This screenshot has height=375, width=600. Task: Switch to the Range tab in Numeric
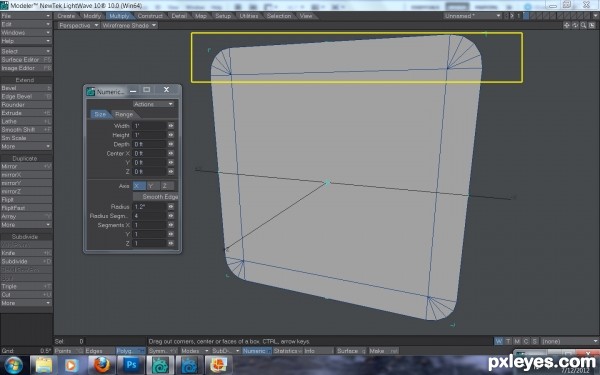coord(124,114)
